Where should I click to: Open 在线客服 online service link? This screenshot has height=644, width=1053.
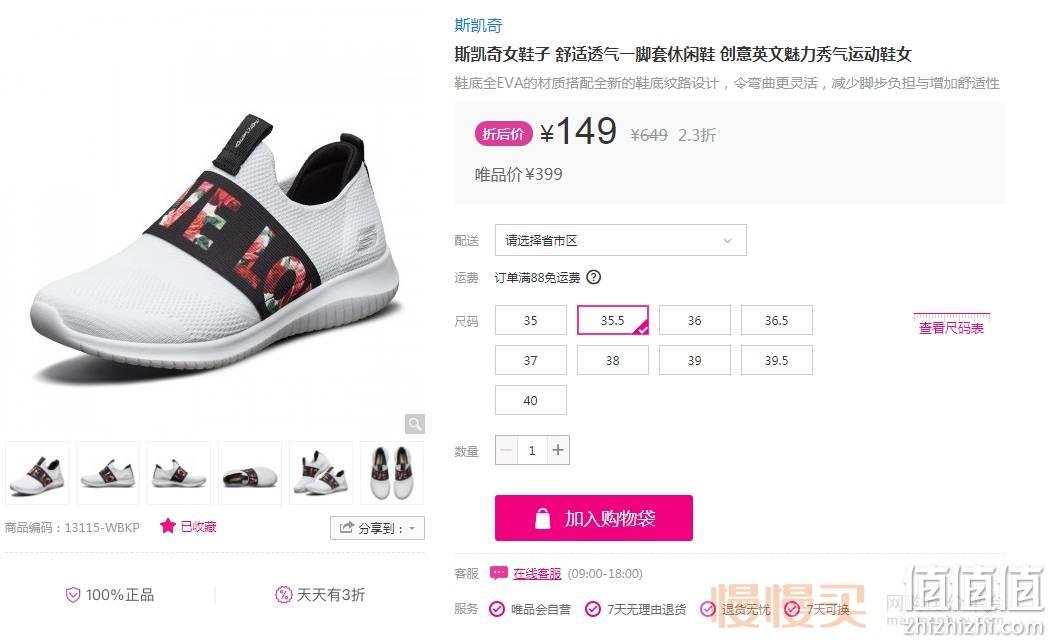(537, 573)
